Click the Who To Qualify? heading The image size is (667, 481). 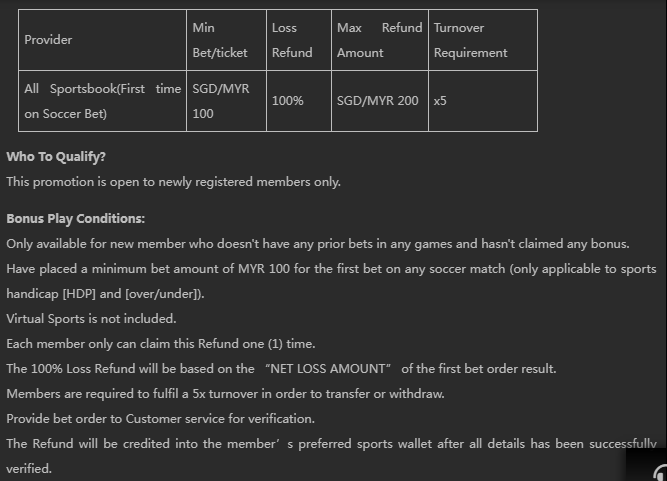pos(56,157)
